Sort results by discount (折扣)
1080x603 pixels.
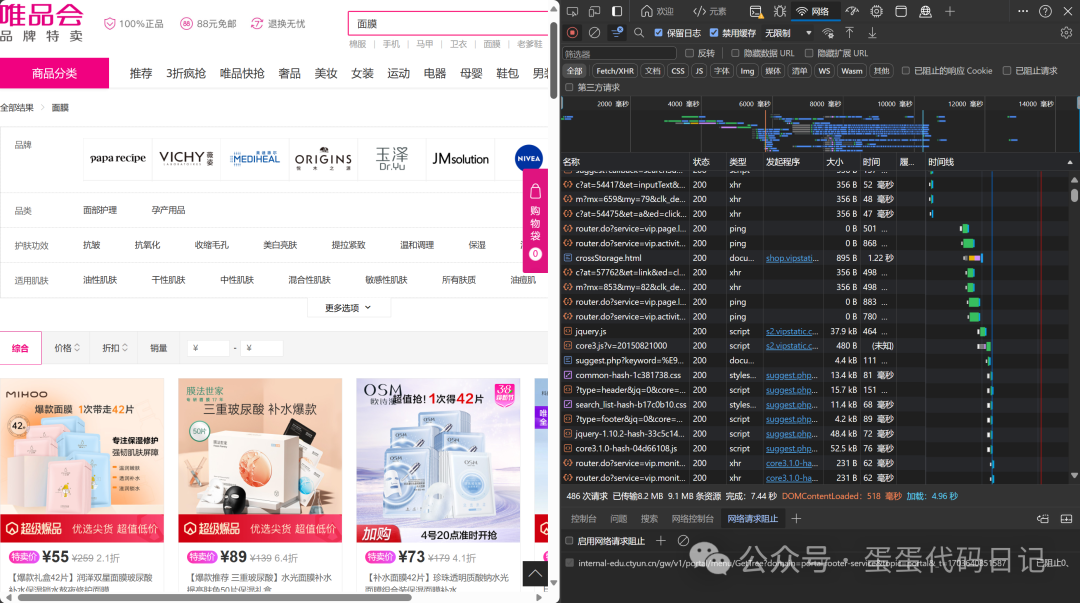pyautogui.click(x=115, y=348)
